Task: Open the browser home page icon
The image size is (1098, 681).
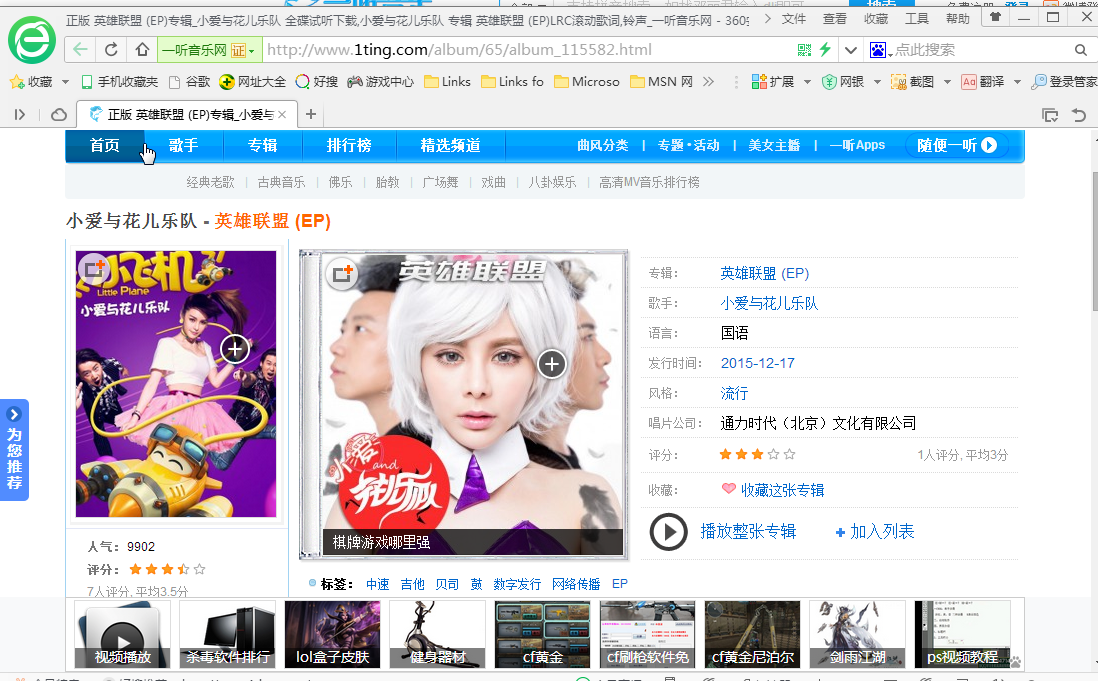Action: pos(142,50)
